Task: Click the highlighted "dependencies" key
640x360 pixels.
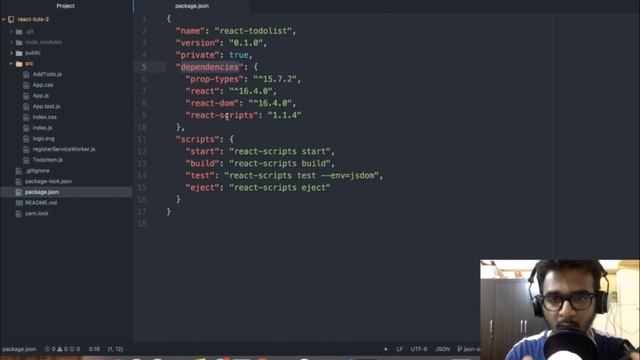Action: pyautogui.click(x=209, y=67)
